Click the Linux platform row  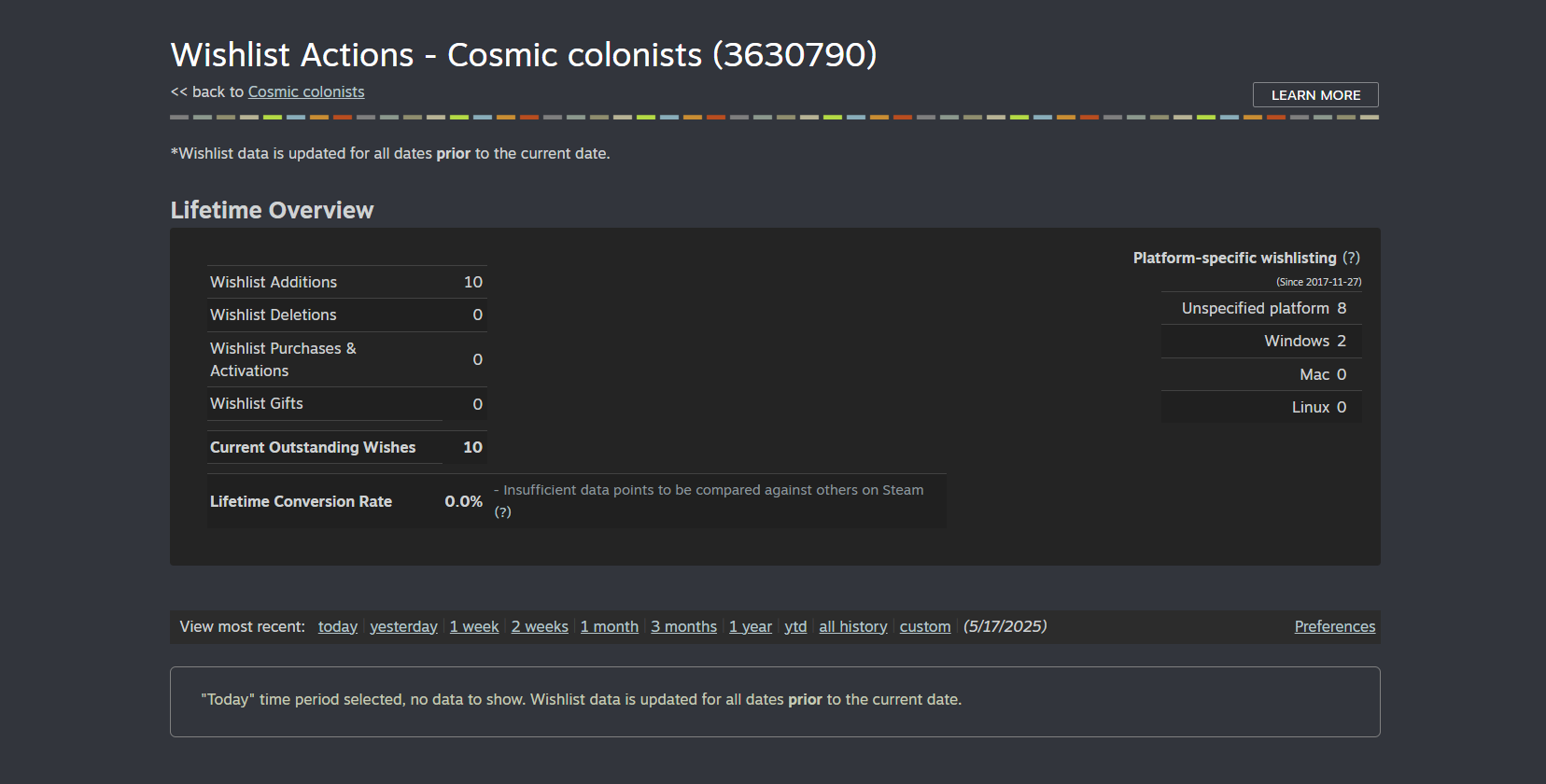[1261, 407]
